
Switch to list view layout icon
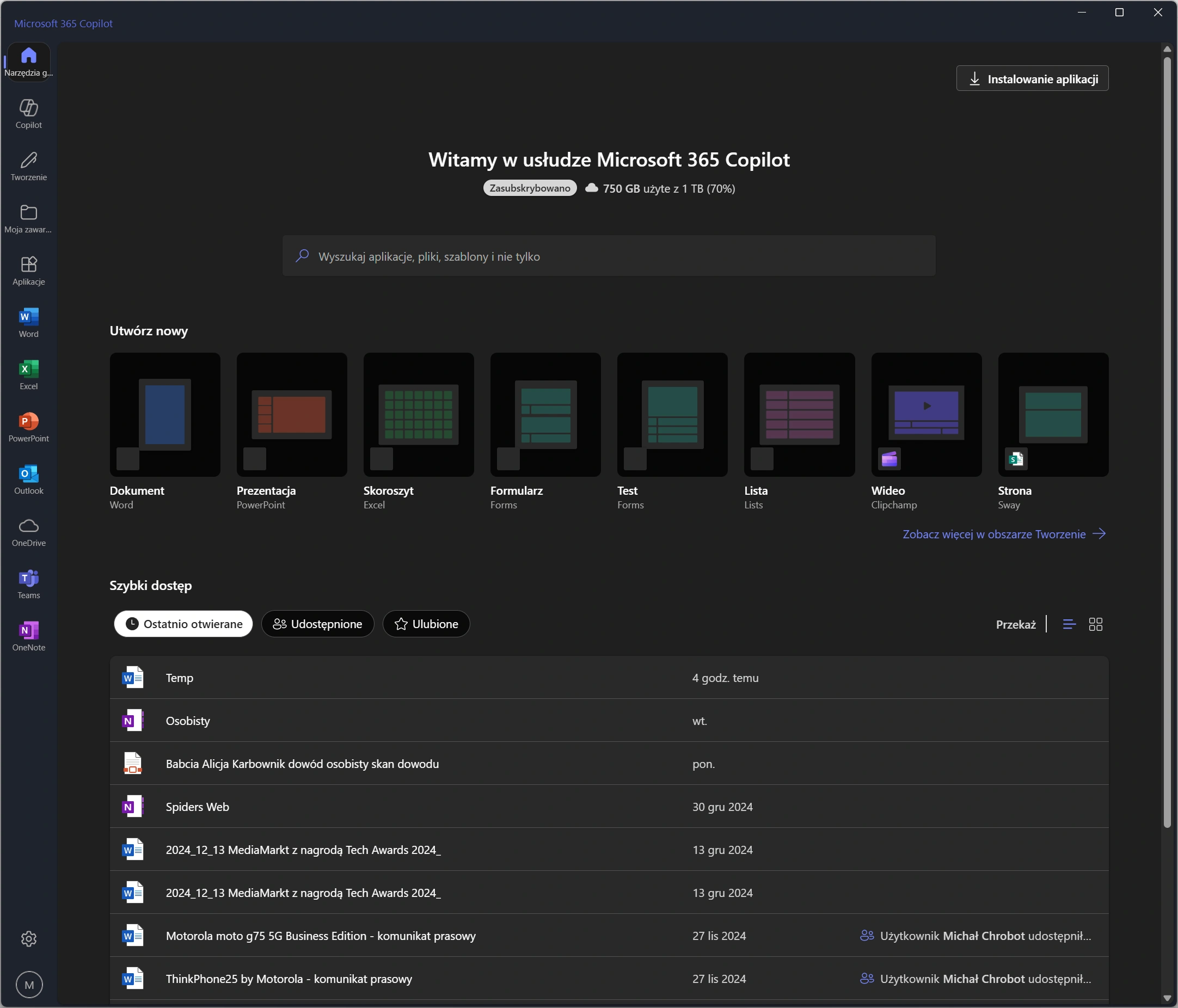click(x=1069, y=624)
